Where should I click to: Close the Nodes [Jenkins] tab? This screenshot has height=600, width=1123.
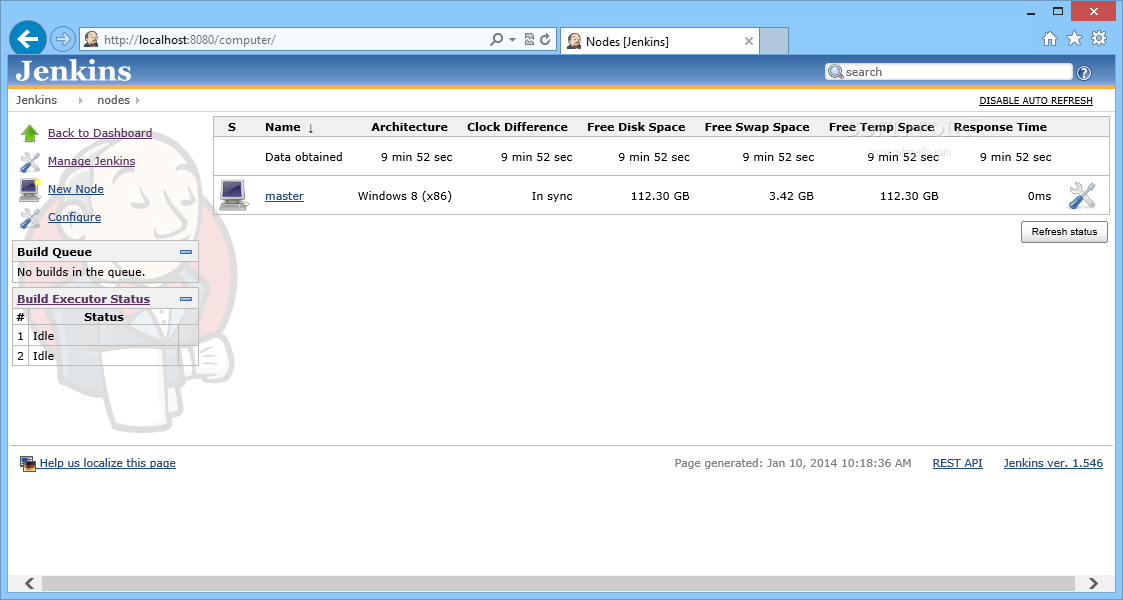click(x=748, y=41)
